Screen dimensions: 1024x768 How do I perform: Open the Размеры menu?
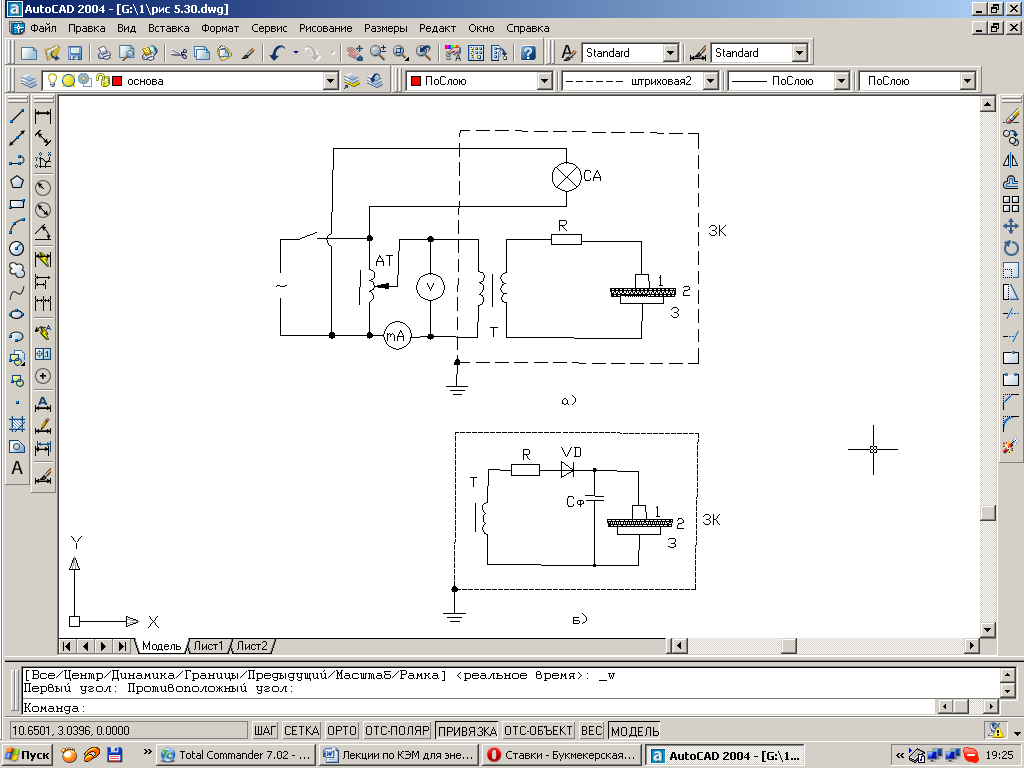click(385, 28)
